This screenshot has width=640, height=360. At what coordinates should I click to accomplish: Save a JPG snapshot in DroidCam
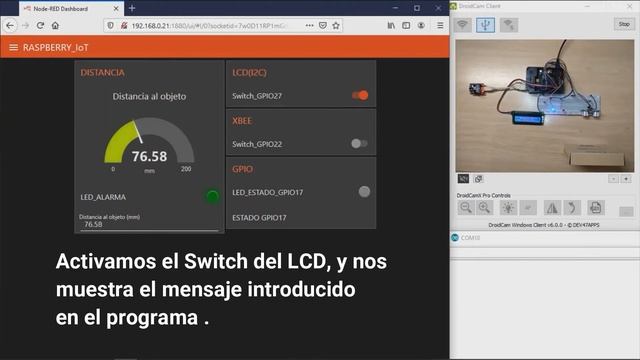coord(596,208)
